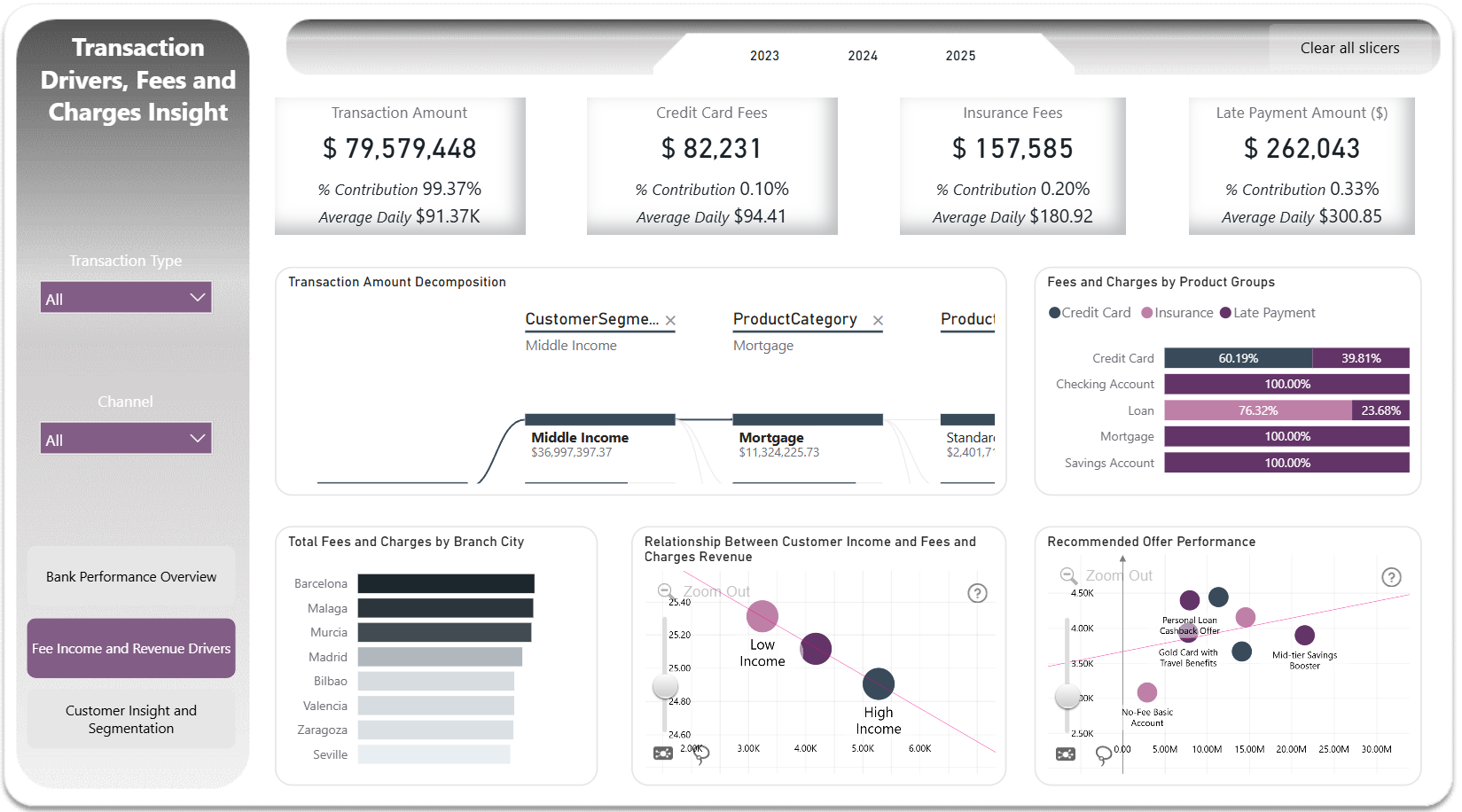Select the 2025 year tab
The width and height of the screenshot is (1462, 812).
(960, 56)
